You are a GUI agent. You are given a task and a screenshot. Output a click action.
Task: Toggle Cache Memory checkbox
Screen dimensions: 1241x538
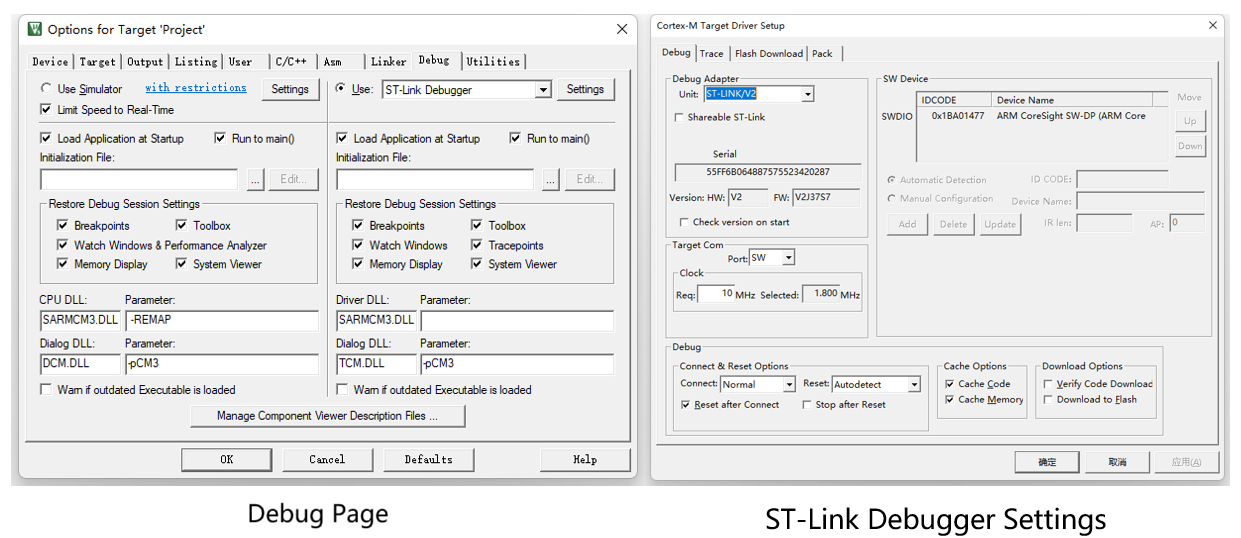[x=950, y=400]
